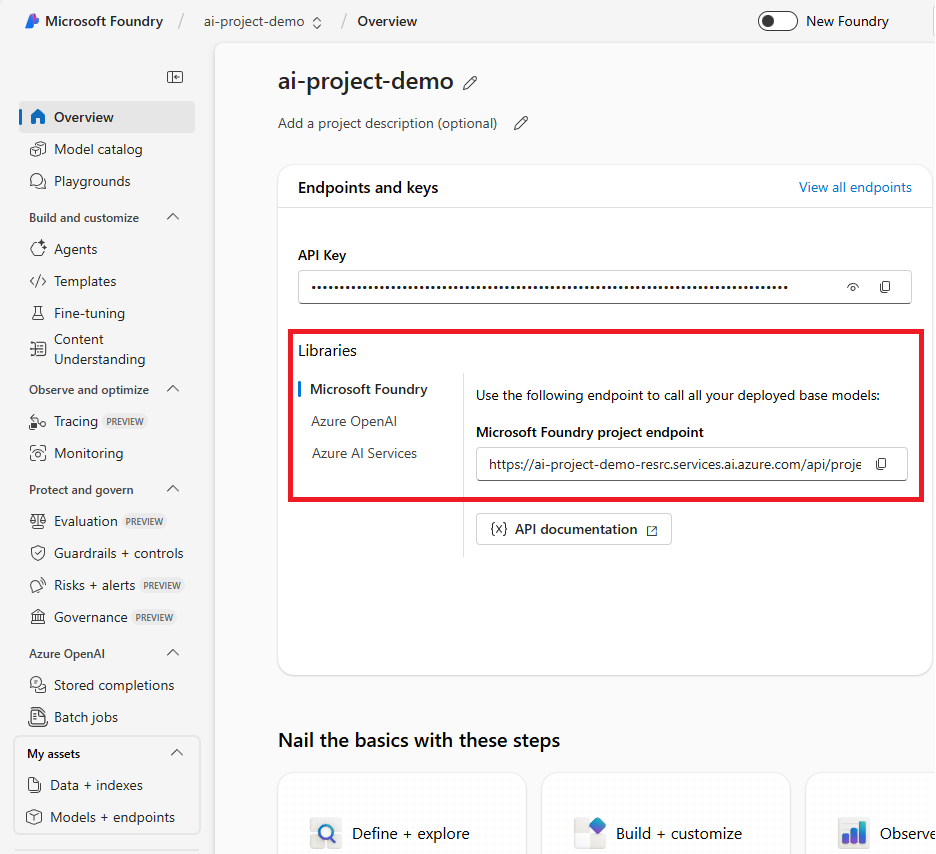This screenshot has width=936, height=854.
Task: Reveal the API Key with eye icon
Action: tap(853, 287)
